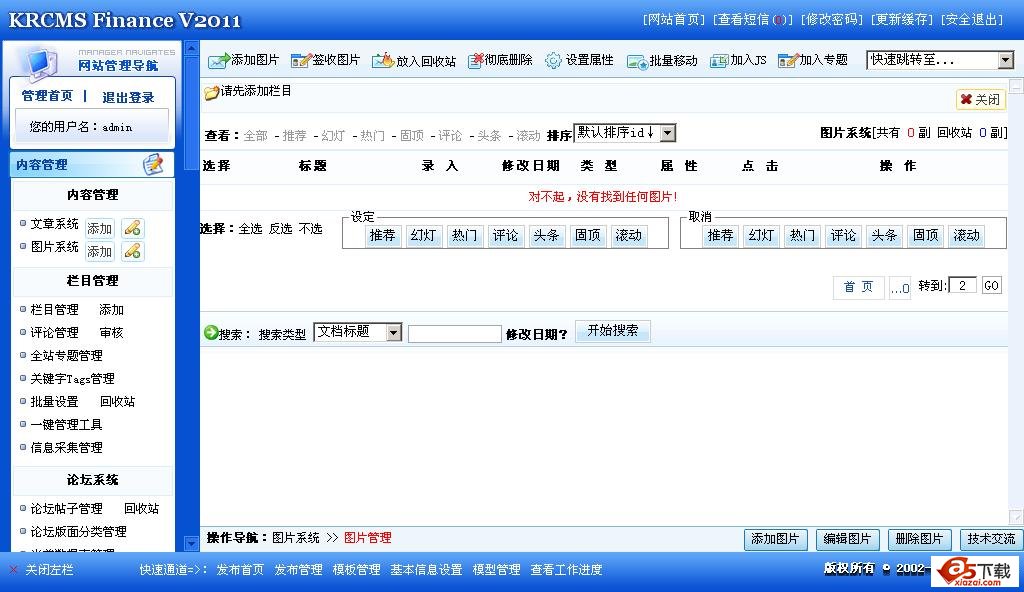Open 信息采集管理 in the sidebar
This screenshot has width=1024, height=592.
point(67,448)
